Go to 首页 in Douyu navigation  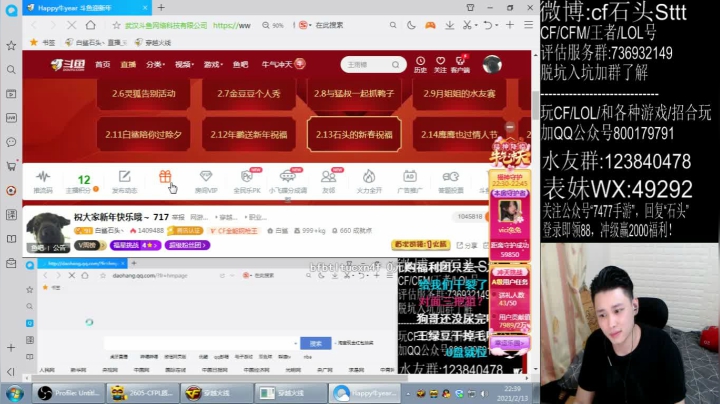102,64
